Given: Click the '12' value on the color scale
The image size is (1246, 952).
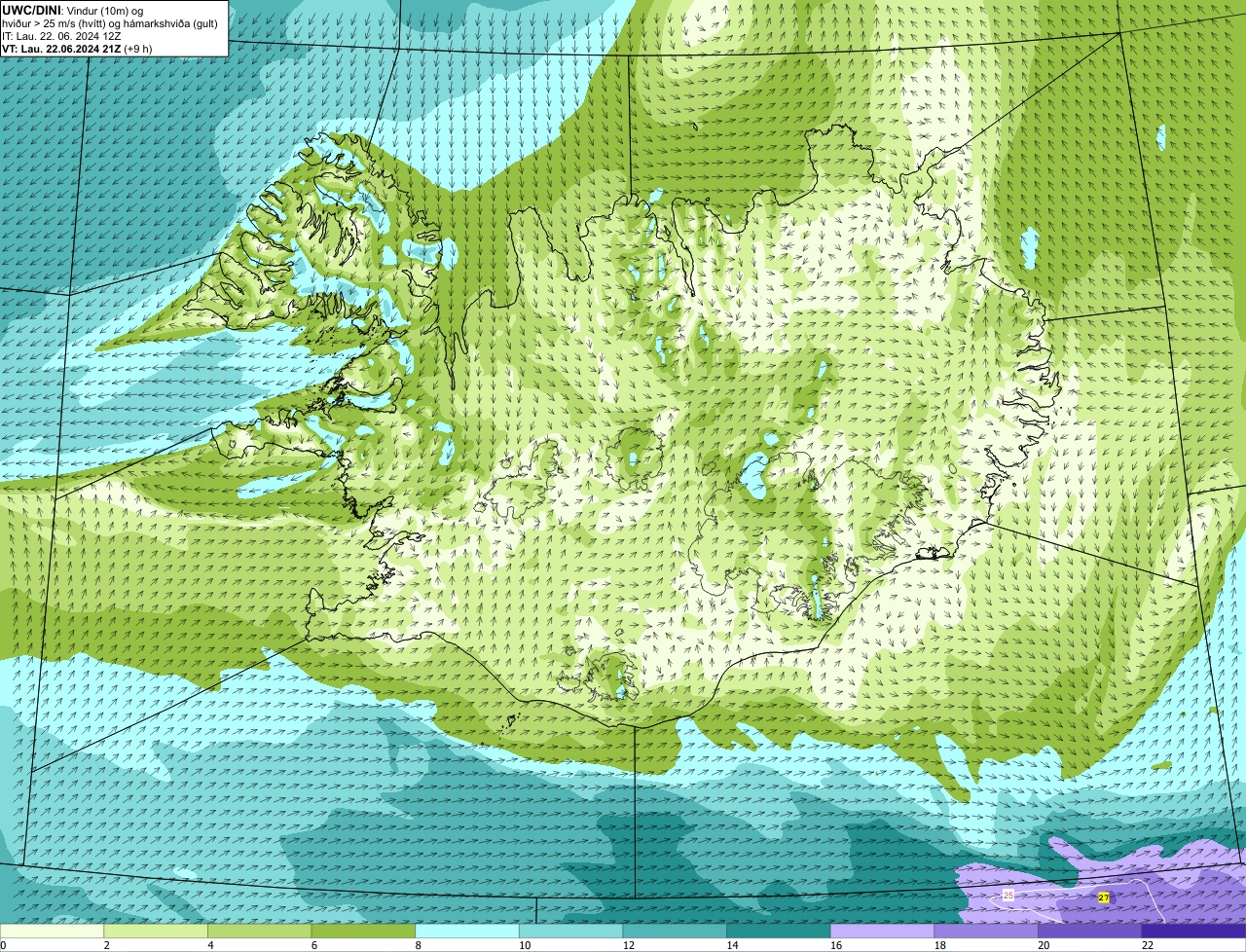Looking at the screenshot, I should coord(629,945).
